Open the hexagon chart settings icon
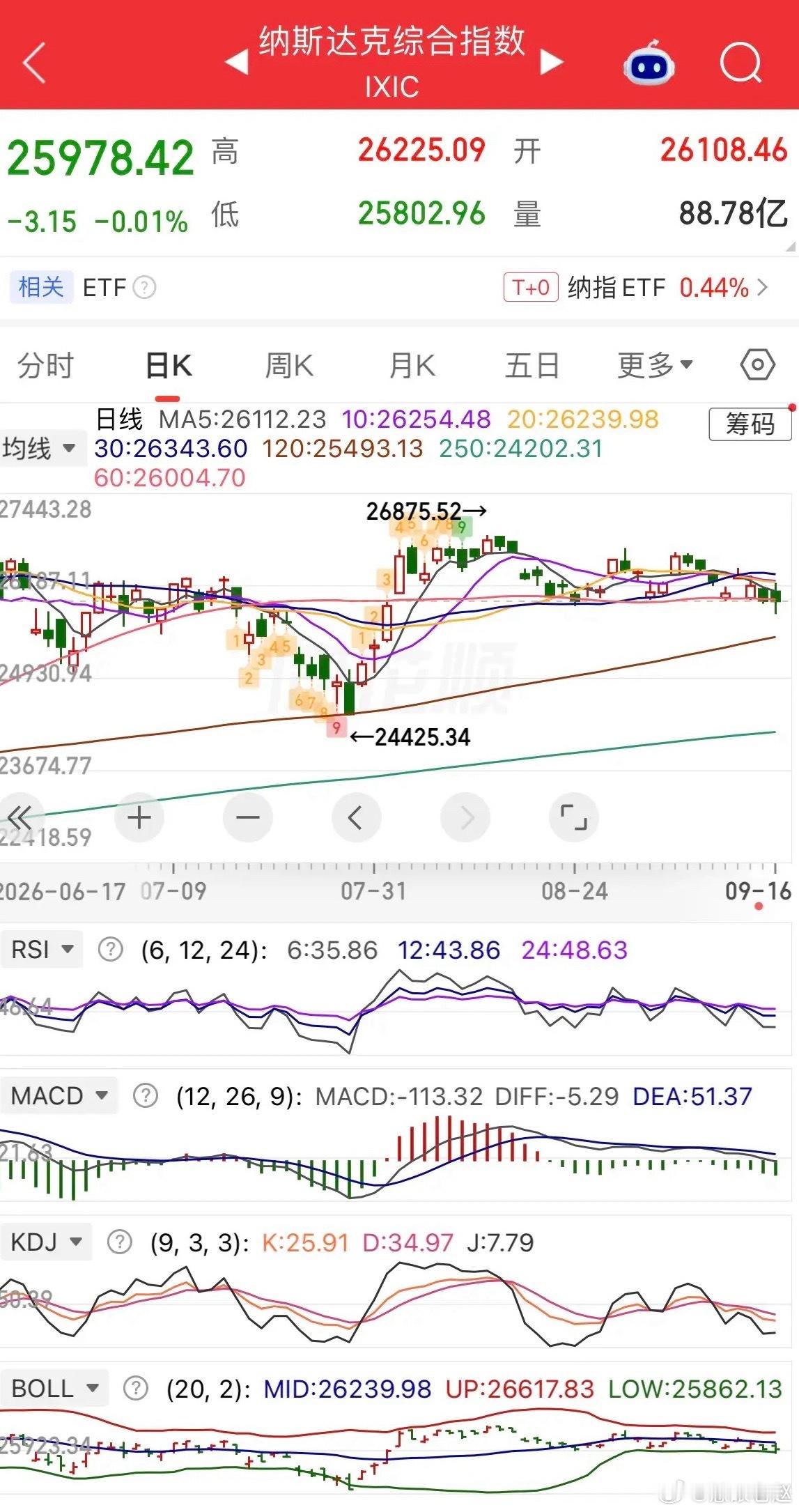Screen dimensions: 799x1512 757,364
